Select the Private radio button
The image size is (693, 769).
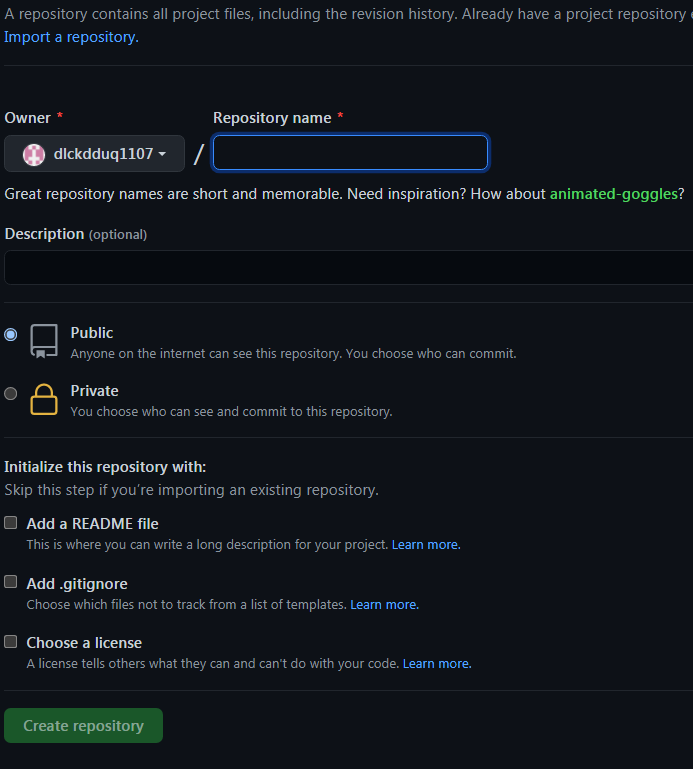[x=11, y=393]
